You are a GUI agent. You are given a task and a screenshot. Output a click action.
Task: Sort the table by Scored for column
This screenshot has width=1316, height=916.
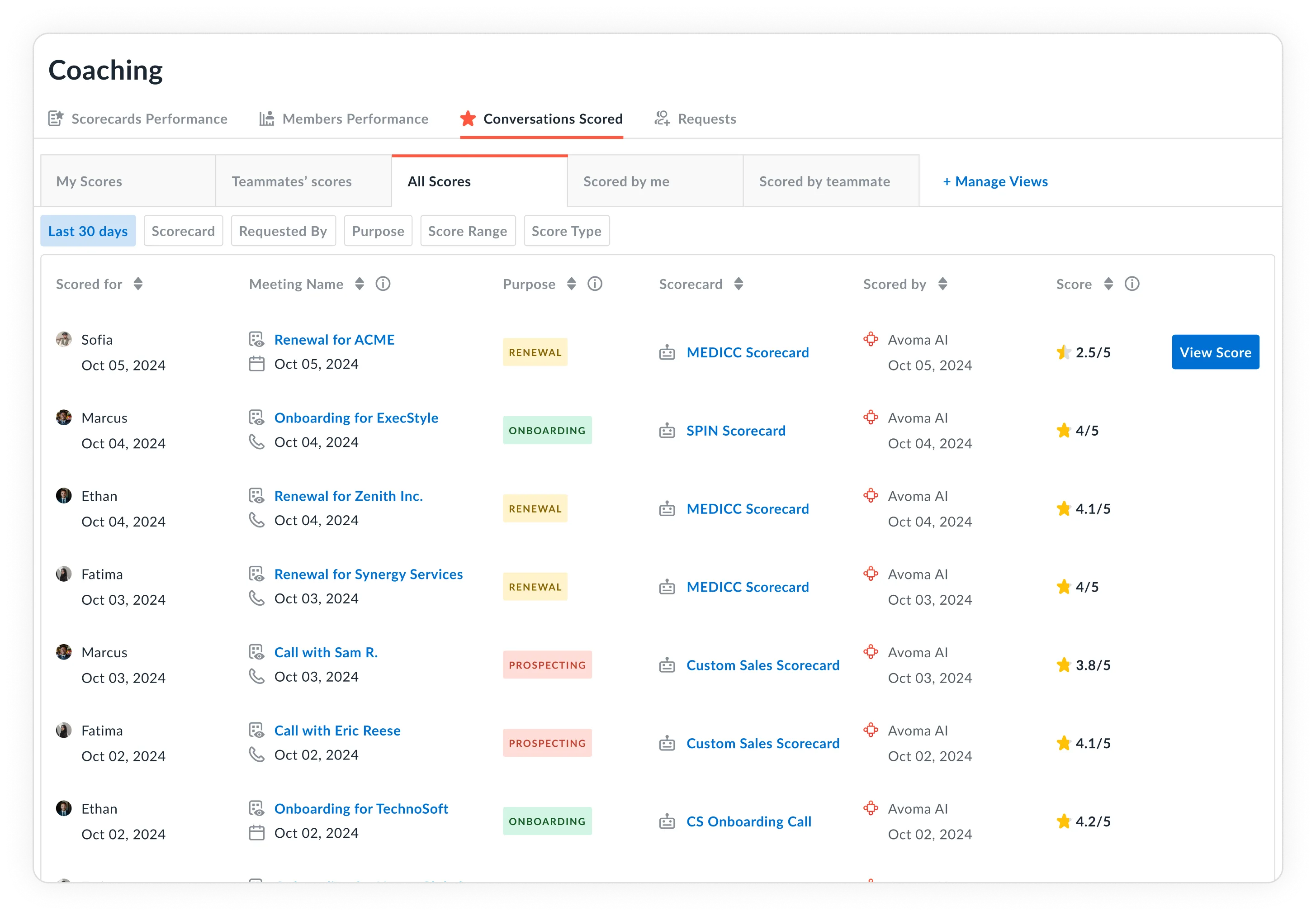[x=138, y=284]
